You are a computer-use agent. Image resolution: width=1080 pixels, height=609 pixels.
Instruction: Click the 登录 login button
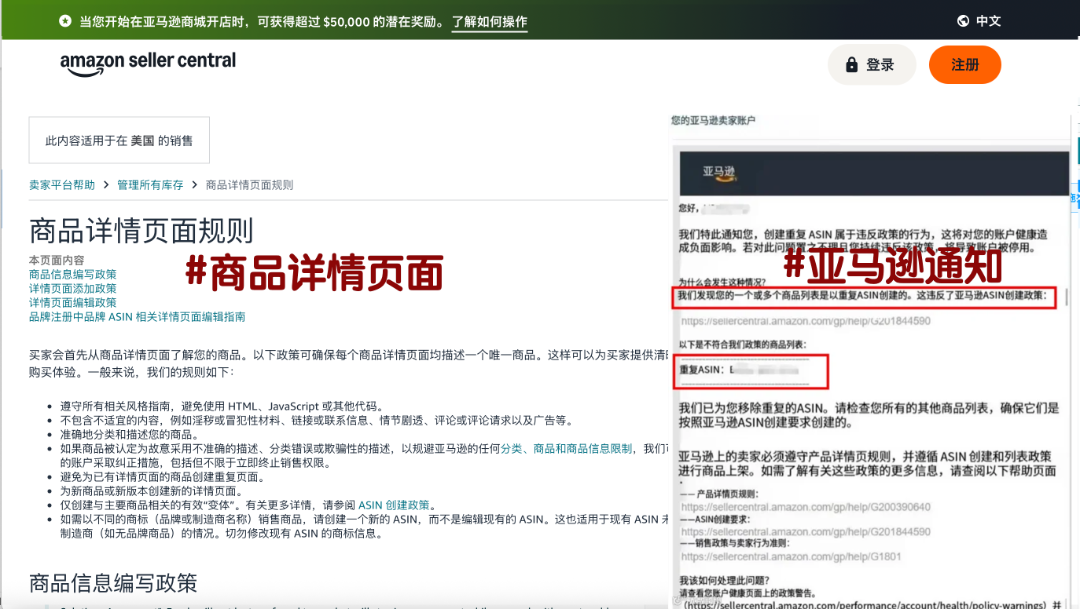coord(871,65)
